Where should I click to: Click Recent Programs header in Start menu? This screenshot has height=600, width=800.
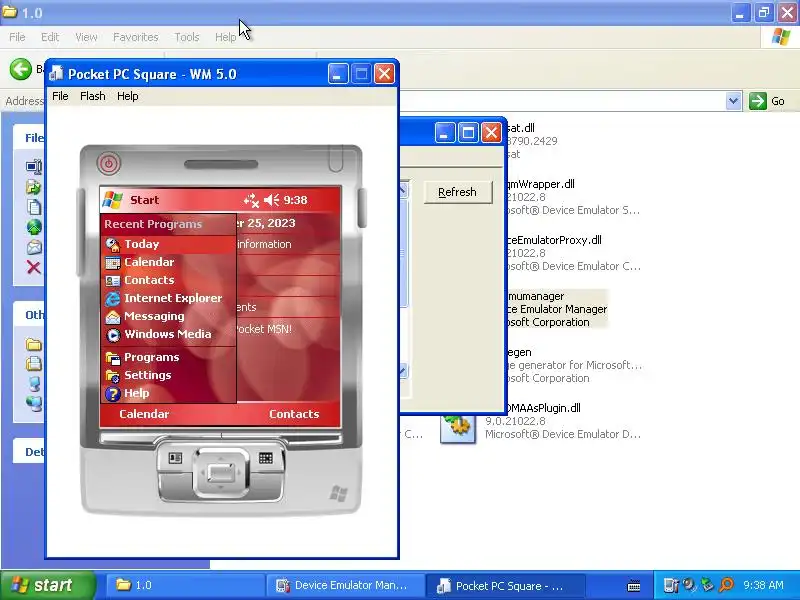[153, 224]
